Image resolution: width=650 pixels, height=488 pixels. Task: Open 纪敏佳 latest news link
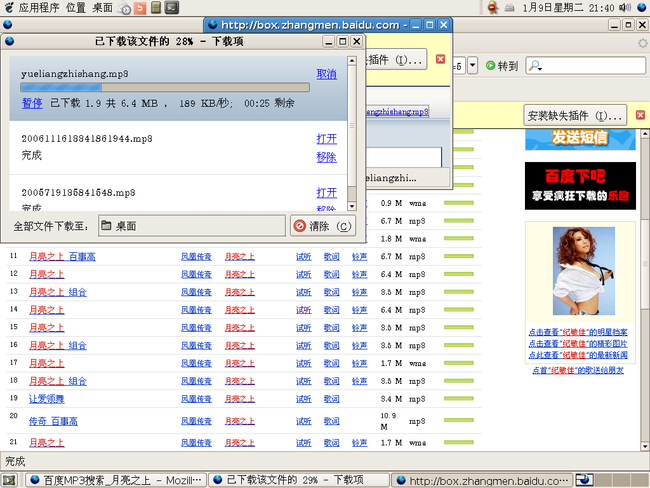point(578,355)
